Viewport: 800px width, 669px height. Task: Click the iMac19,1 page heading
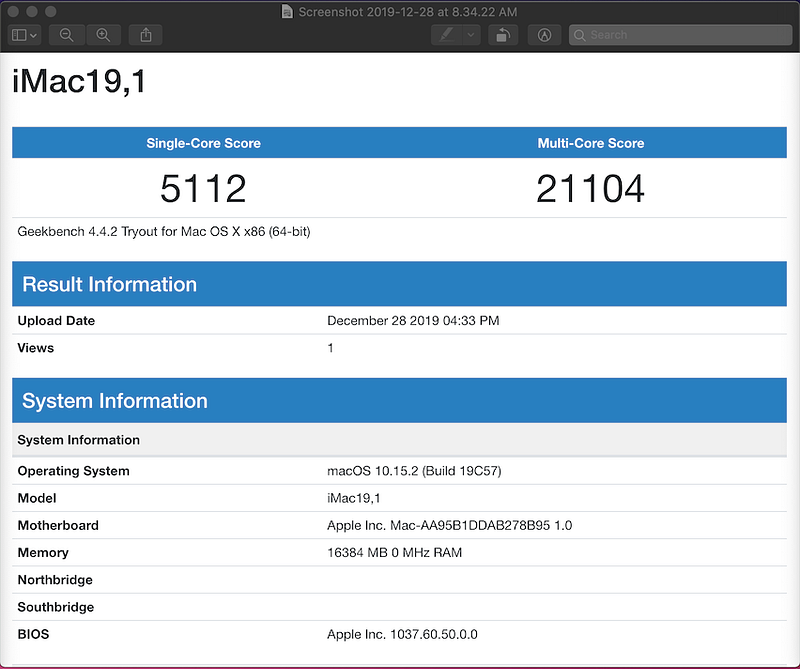79,82
